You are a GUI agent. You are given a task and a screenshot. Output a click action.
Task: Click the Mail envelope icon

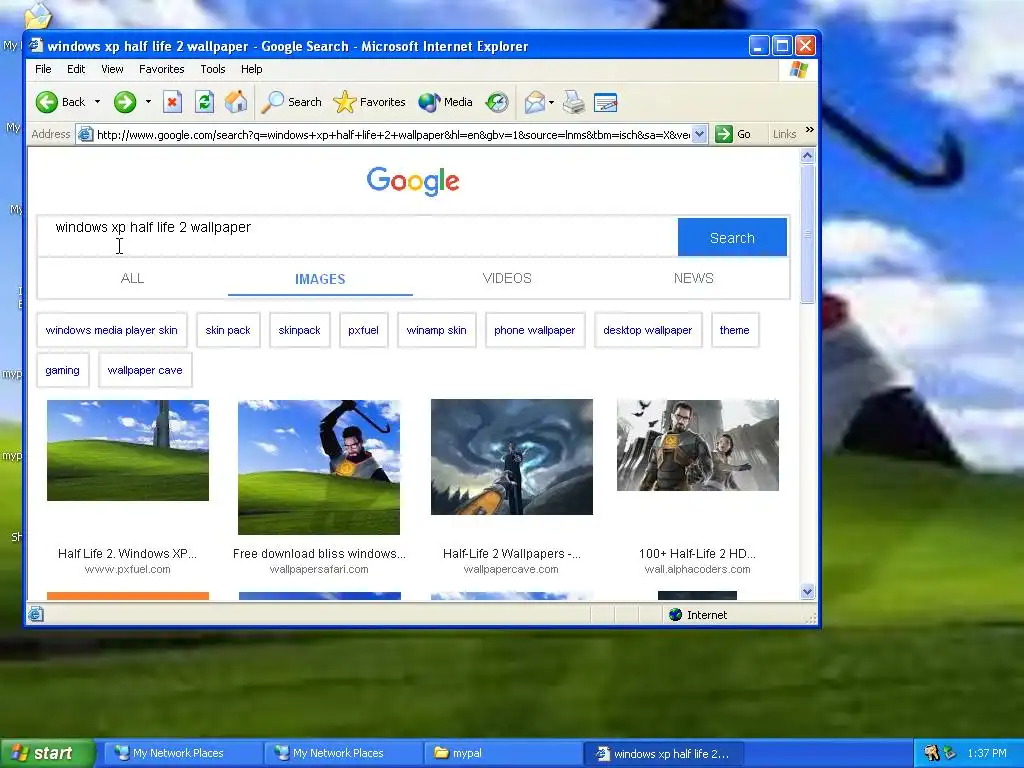coord(534,102)
